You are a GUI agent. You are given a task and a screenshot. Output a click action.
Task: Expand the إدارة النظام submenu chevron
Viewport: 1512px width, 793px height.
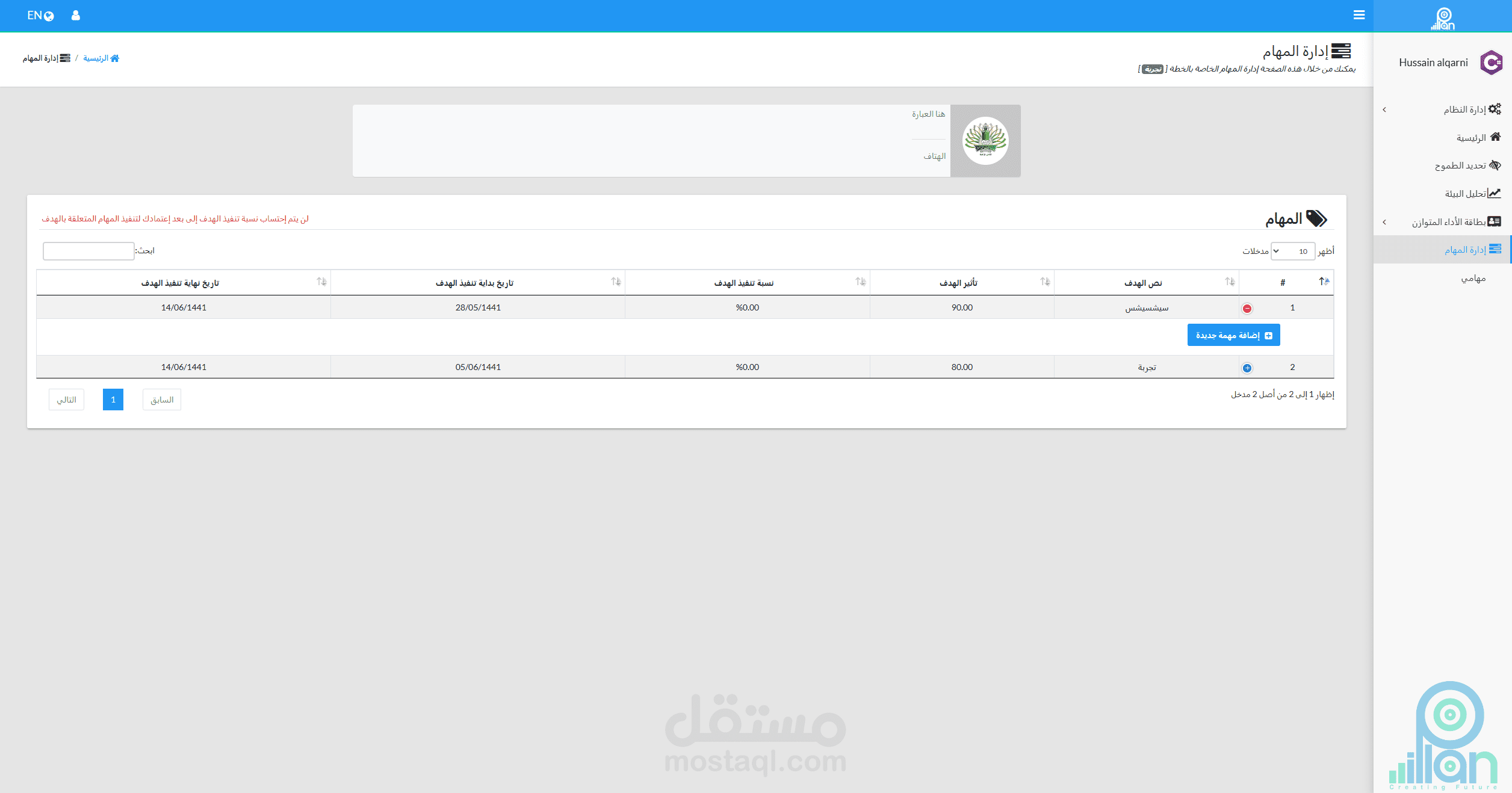tap(1384, 109)
